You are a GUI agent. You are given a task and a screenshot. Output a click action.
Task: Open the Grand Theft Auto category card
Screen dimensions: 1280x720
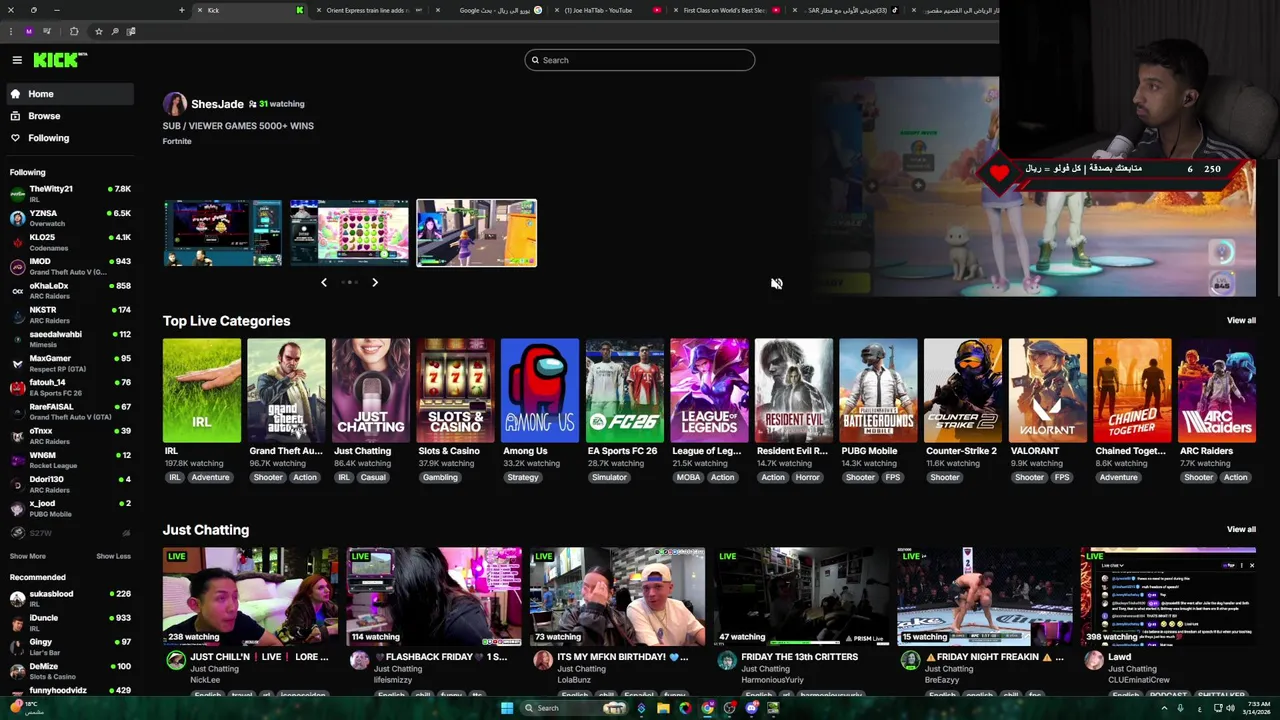coord(286,390)
